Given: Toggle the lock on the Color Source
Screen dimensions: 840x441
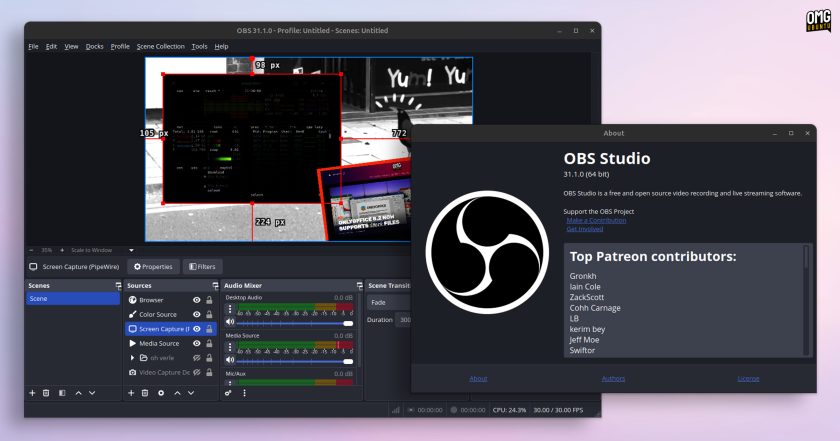Looking at the screenshot, I should [209, 315].
